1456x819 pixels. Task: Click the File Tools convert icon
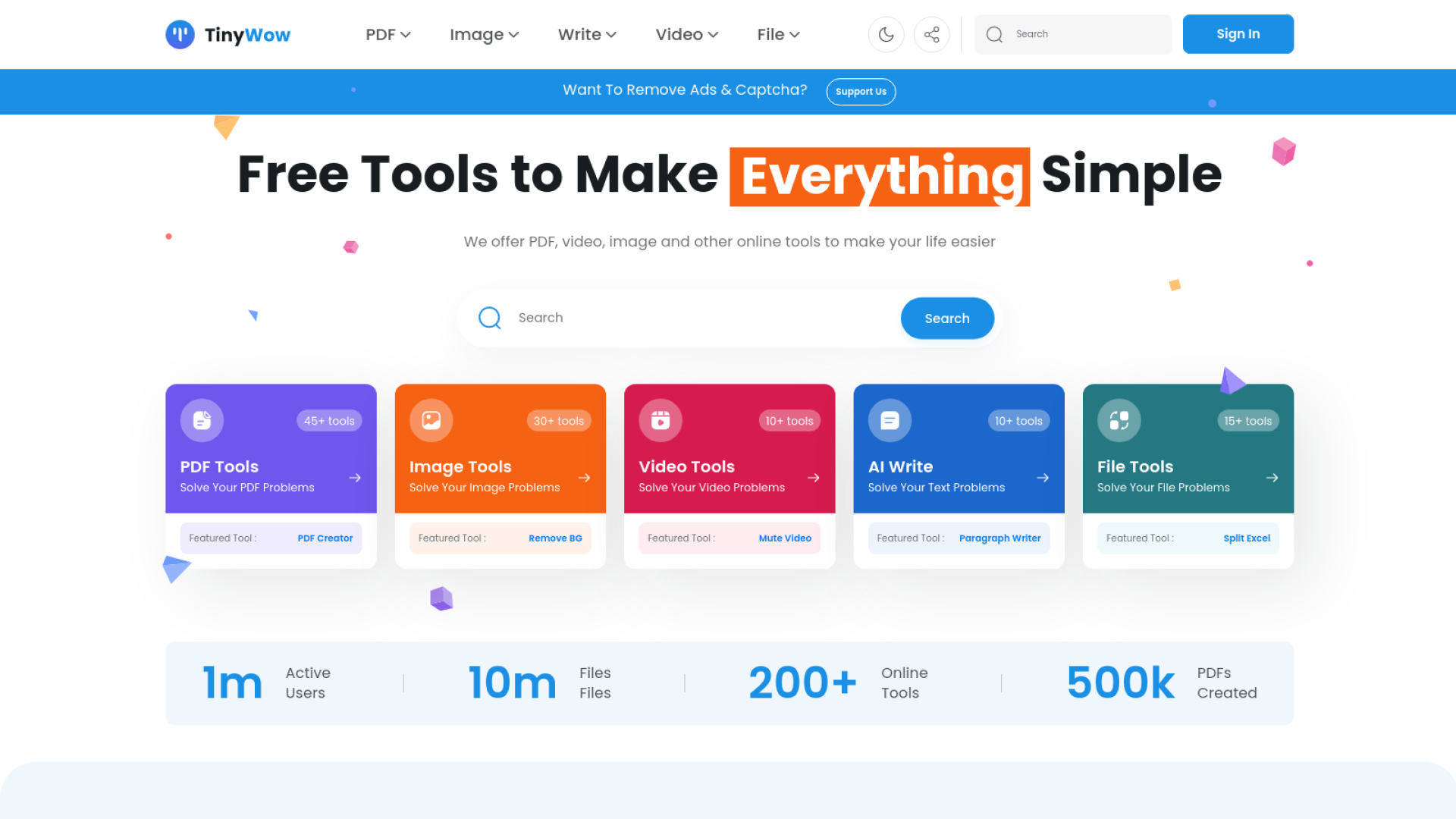pos(1119,420)
